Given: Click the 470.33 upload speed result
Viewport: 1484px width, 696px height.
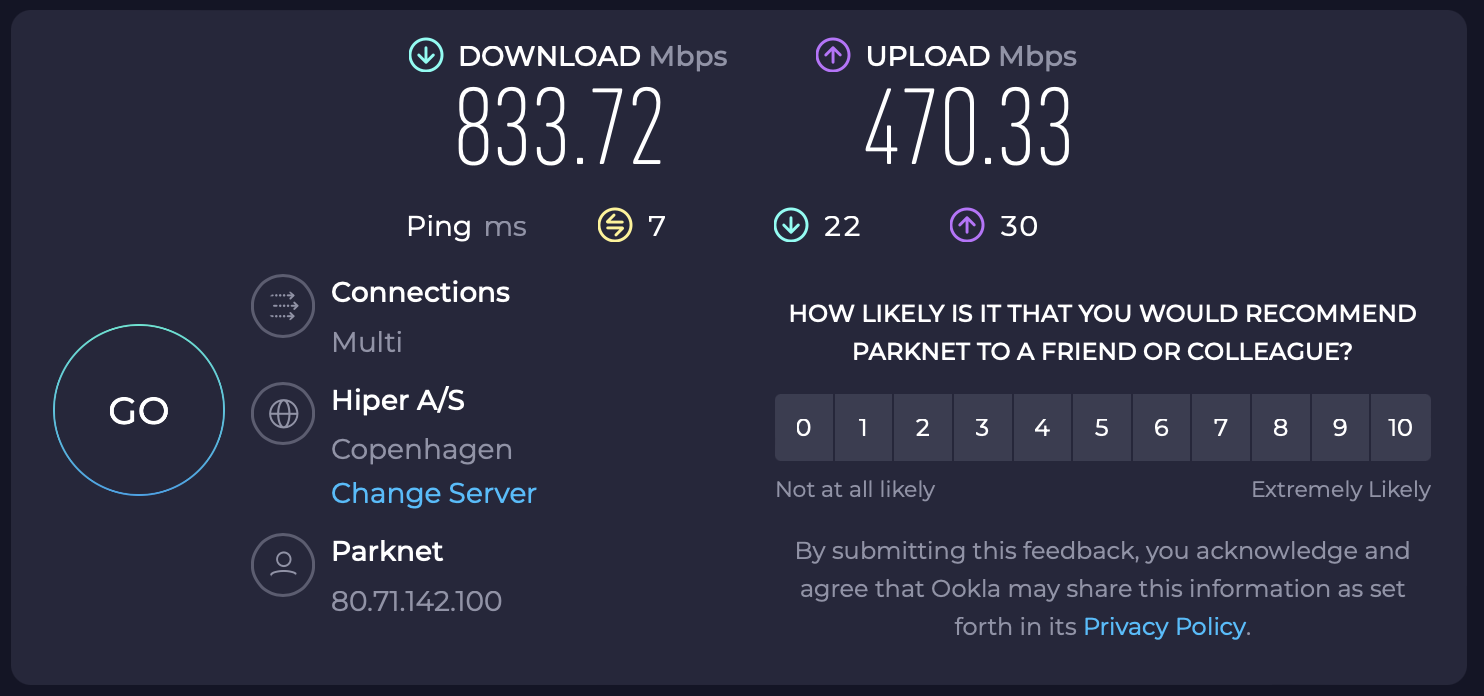Looking at the screenshot, I should (x=968, y=127).
